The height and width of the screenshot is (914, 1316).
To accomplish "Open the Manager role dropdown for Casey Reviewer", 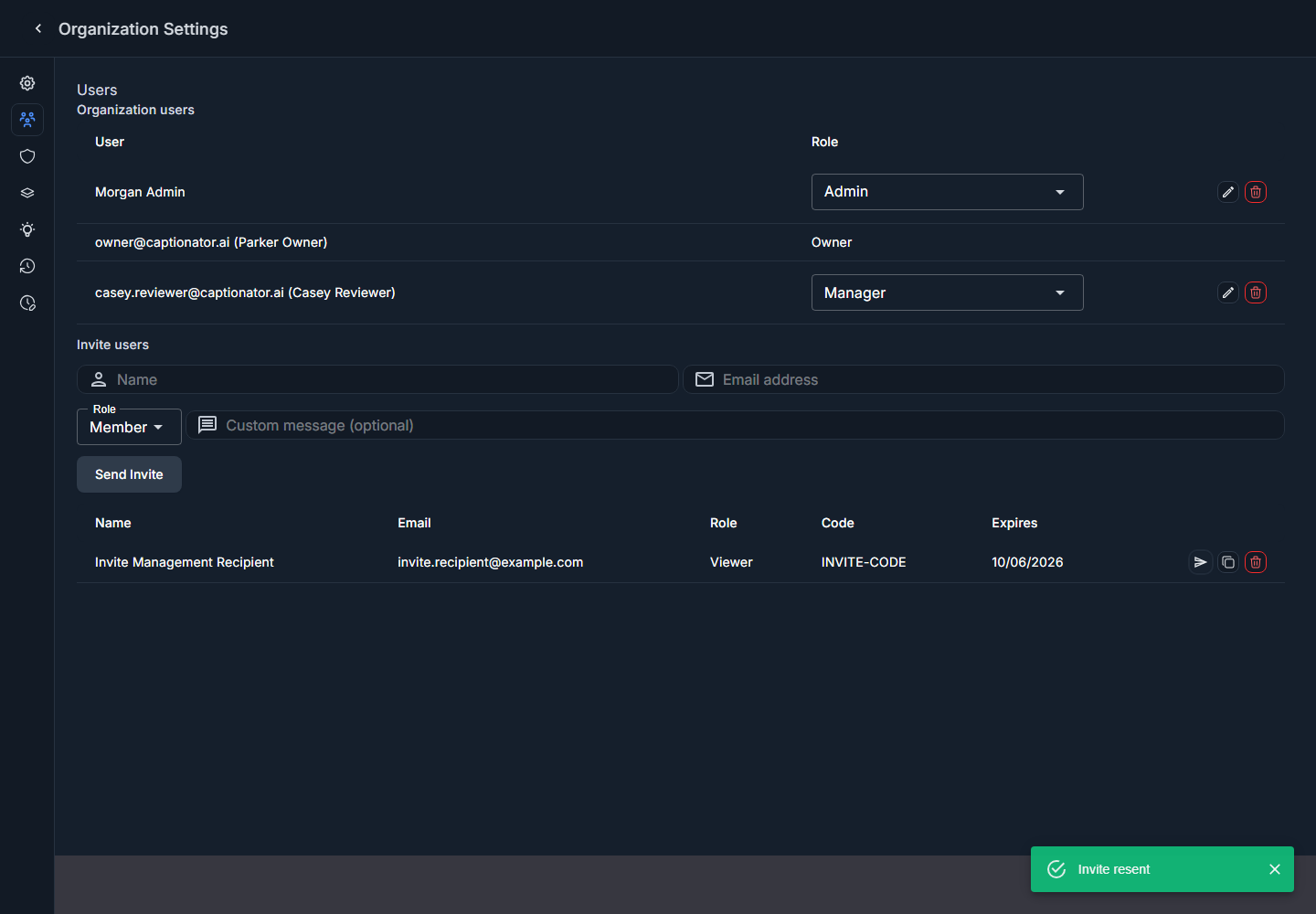I will [x=948, y=292].
